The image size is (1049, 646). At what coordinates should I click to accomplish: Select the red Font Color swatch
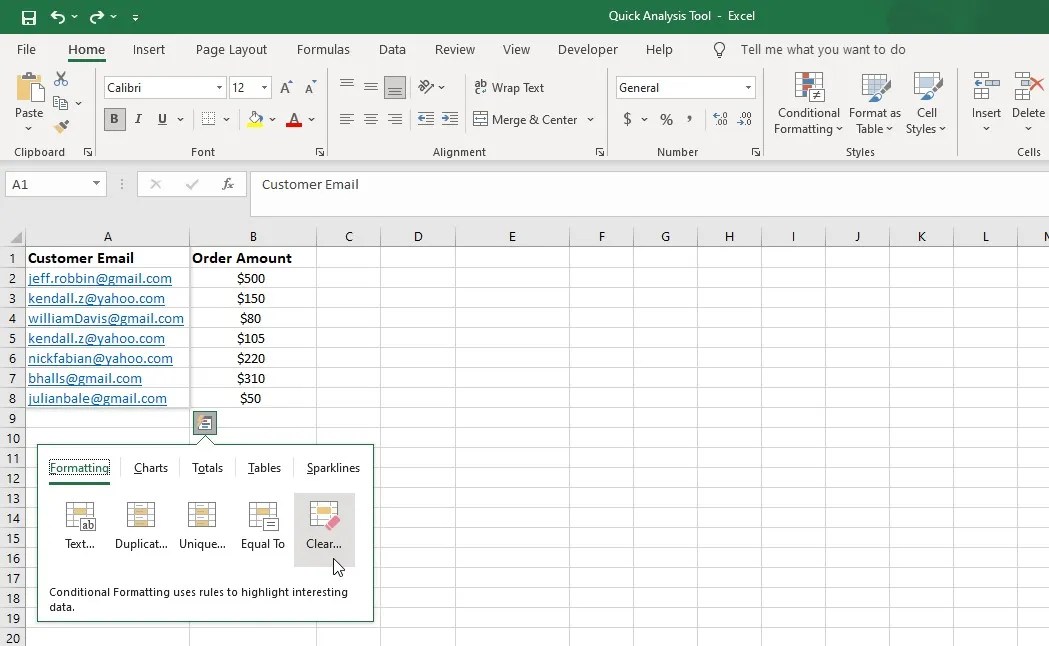(294, 119)
